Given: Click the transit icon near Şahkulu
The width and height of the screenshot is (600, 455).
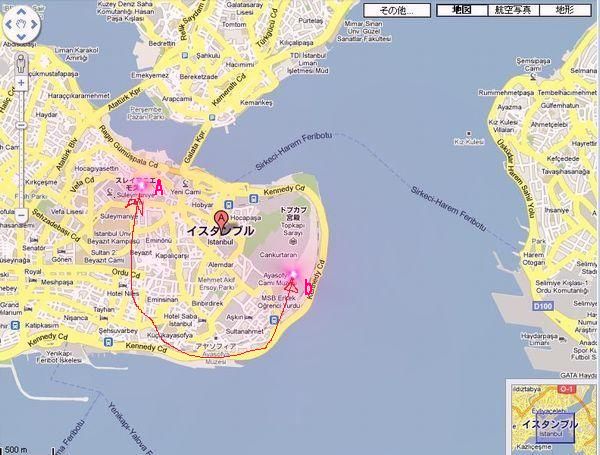Looking at the screenshot, I should point(186,55).
